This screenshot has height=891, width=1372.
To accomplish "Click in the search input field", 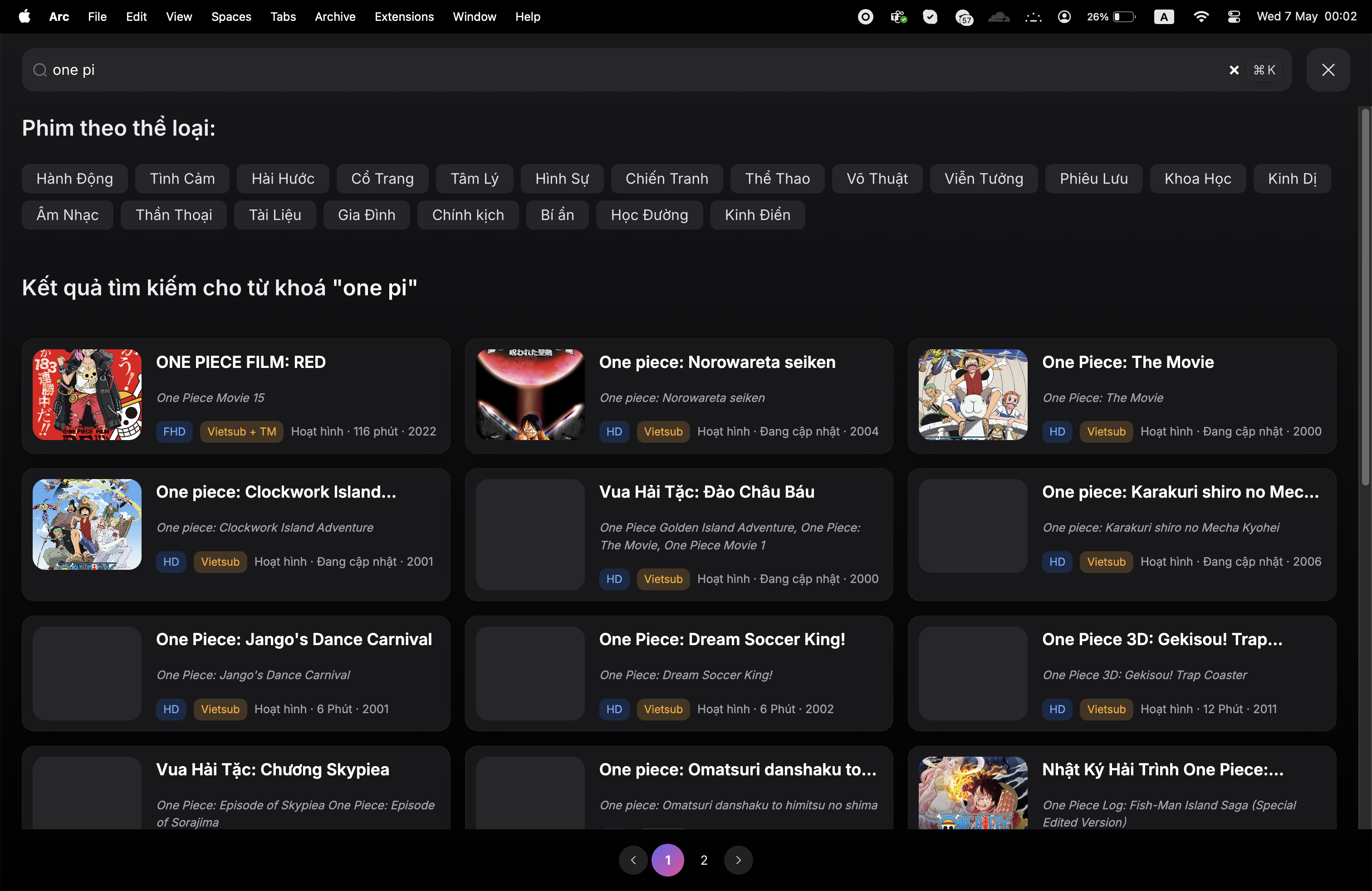I will coord(577,70).
